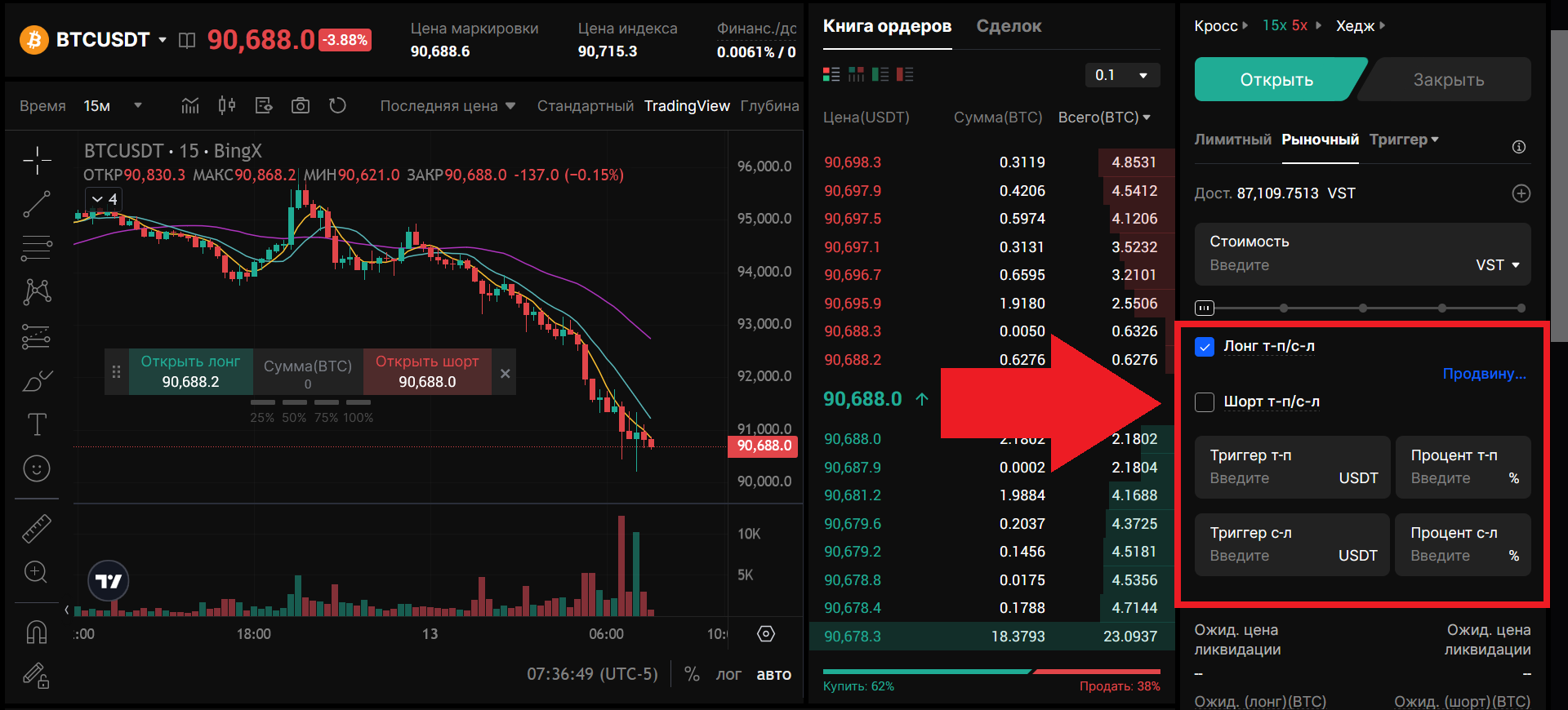
Task: Click the Открыть шорт button on chart
Action: 427,371
